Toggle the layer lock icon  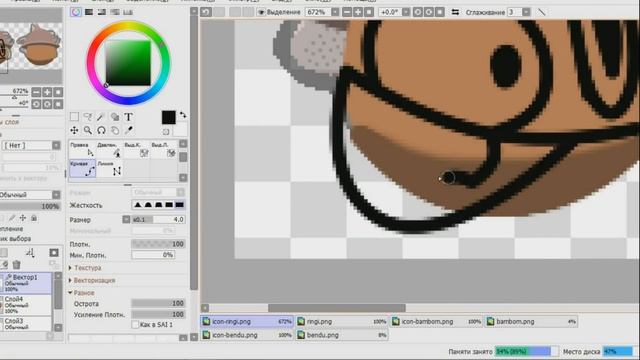(x=34, y=218)
